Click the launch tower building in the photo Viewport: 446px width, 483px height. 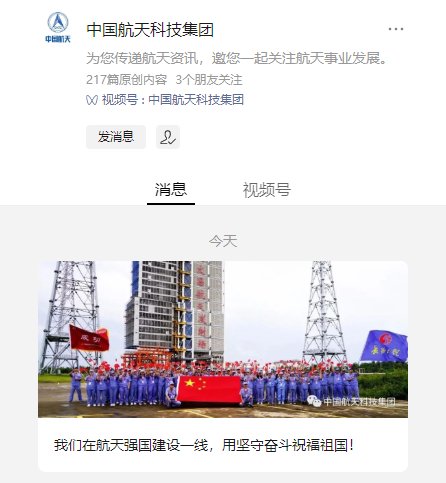click(x=175, y=310)
